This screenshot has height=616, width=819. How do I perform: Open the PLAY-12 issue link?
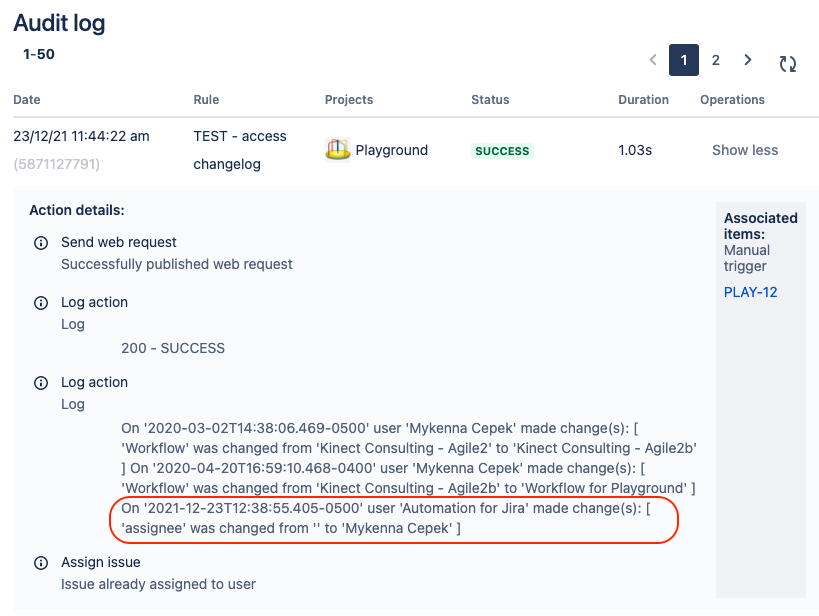point(750,292)
